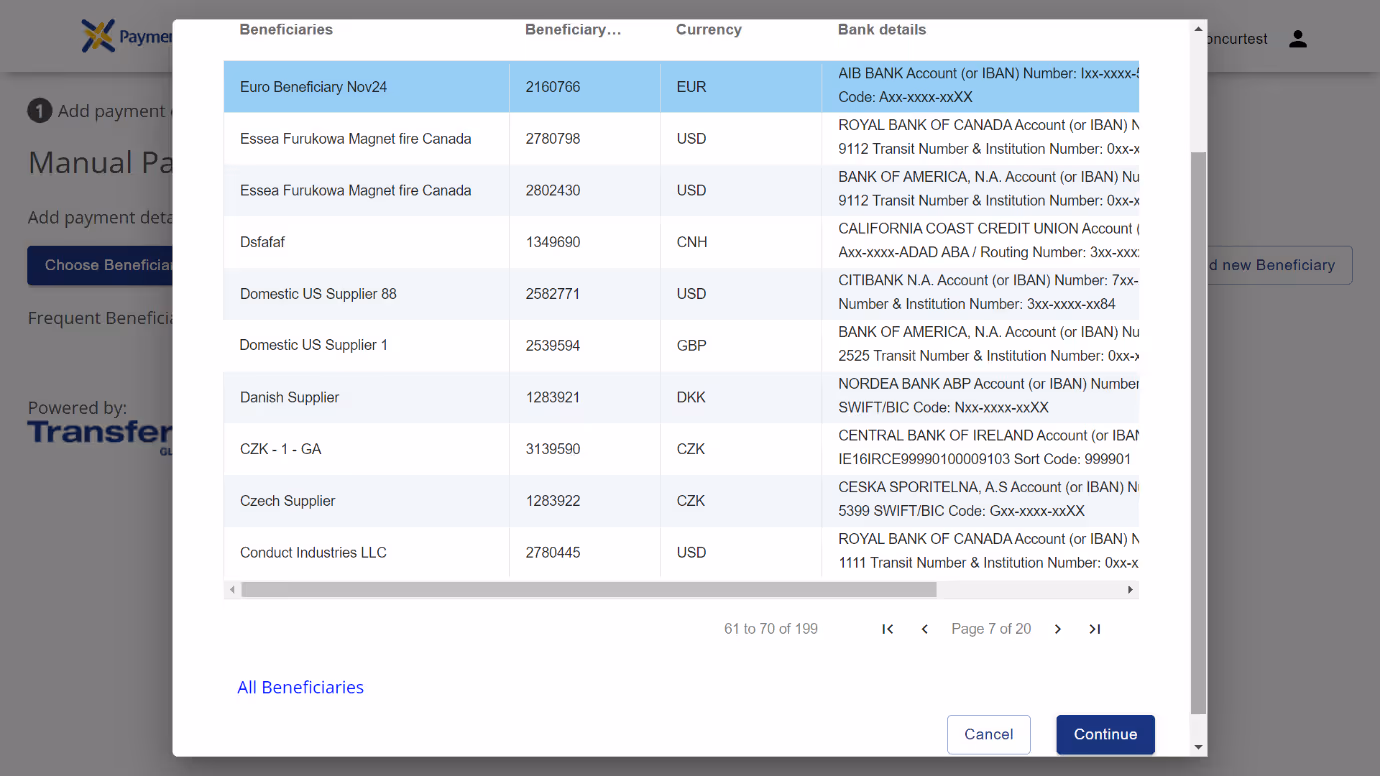Click the Choose Beneficiary button behind dialog
This screenshot has width=1380, height=776.
click(x=100, y=265)
